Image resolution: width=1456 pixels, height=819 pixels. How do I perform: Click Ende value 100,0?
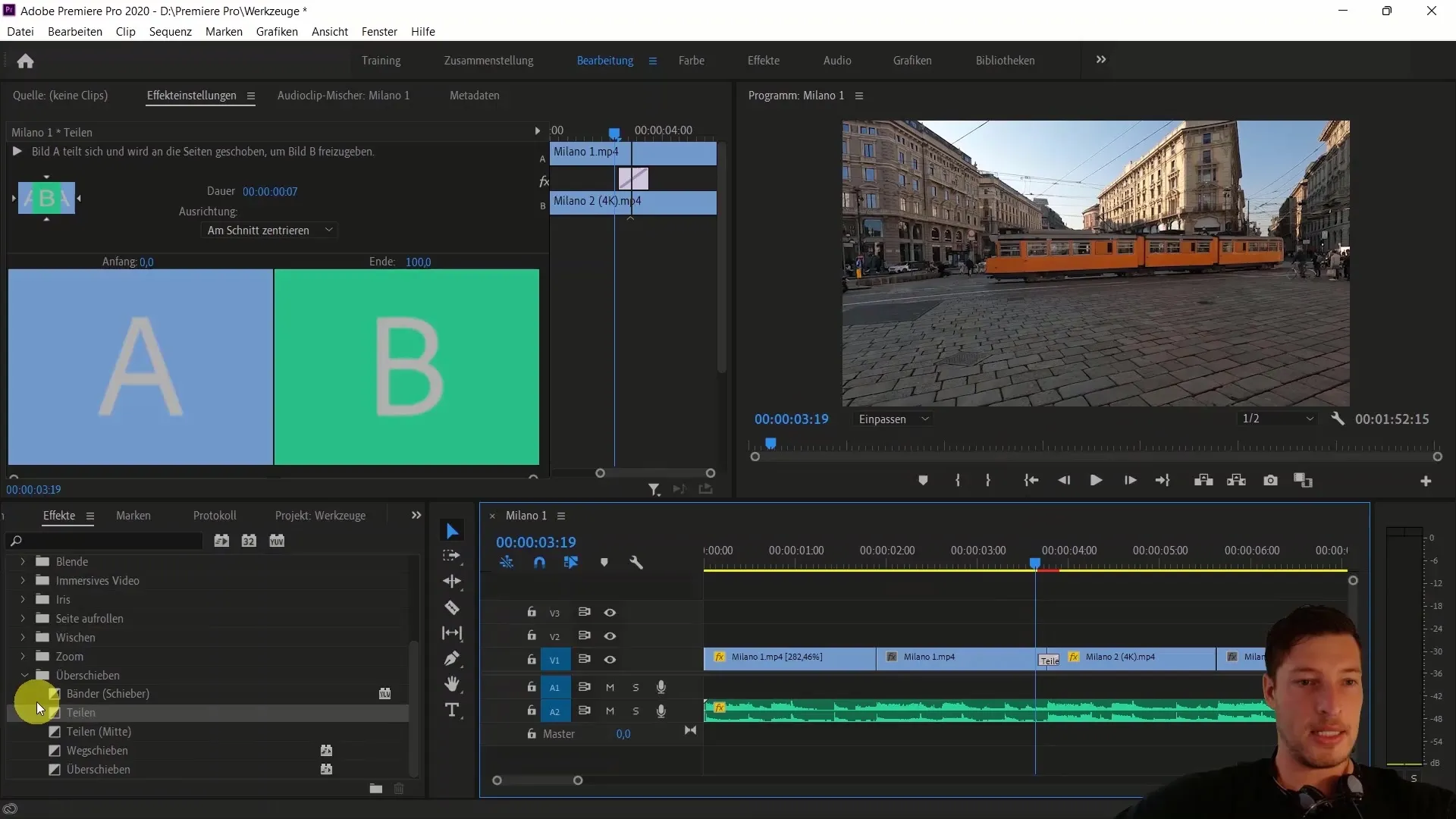418,262
